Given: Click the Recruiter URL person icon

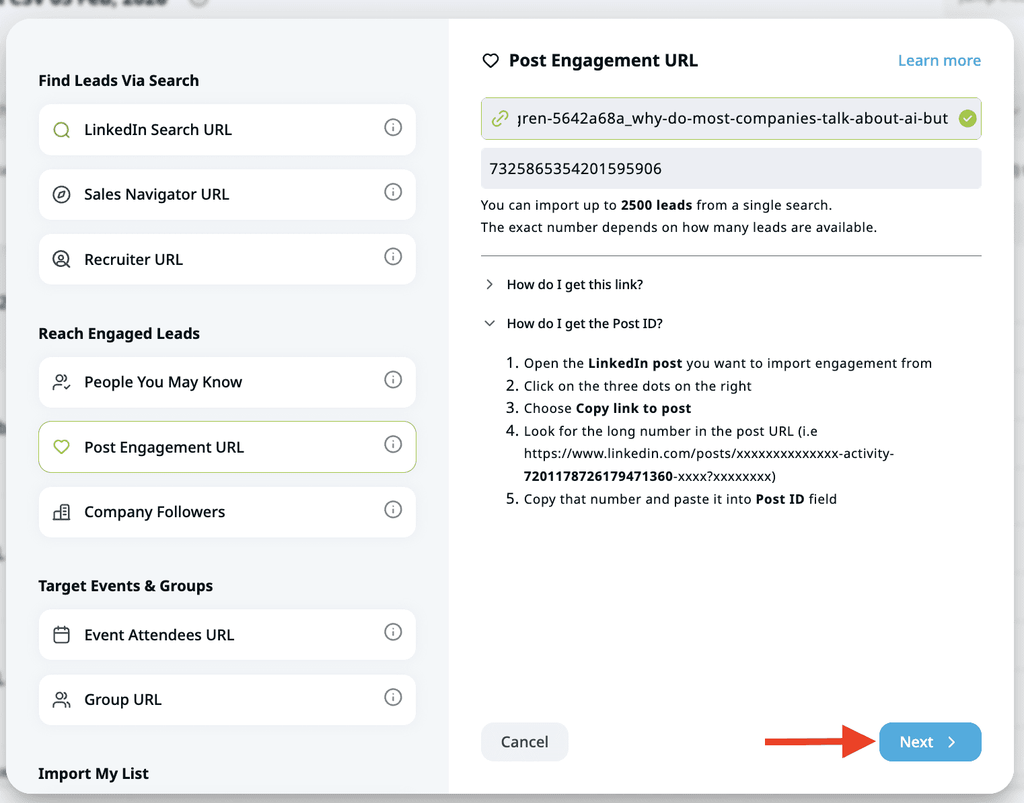Looking at the screenshot, I should pos(61,259).
